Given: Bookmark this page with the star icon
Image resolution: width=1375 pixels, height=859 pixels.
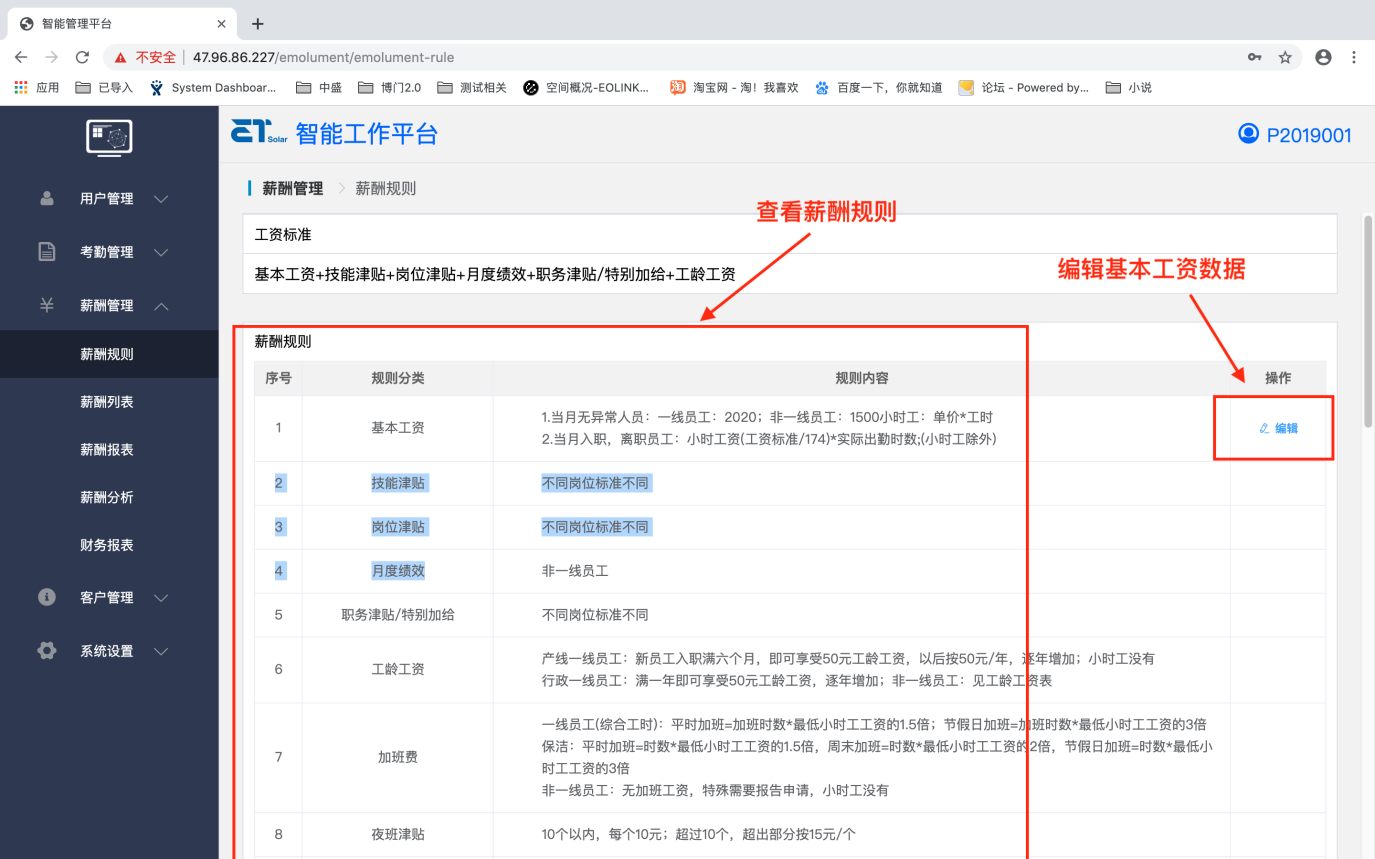Looking at the screenshot, I should tap(1285, 57).
